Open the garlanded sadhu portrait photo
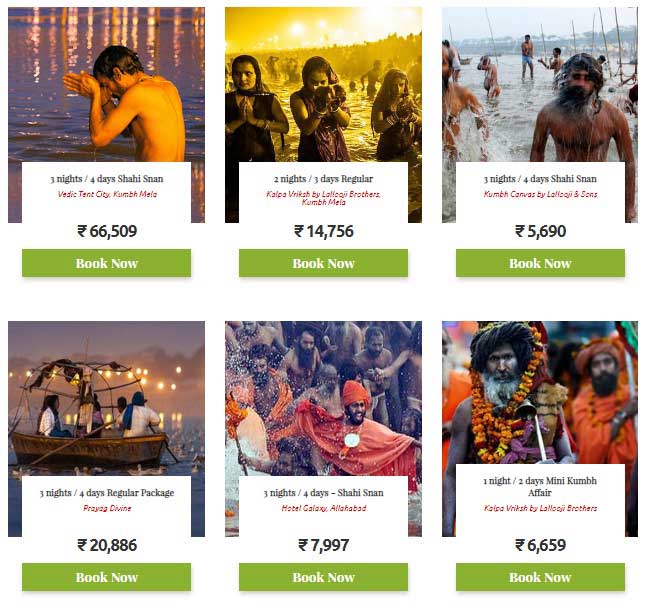This screenshot has width=645, height=607. pos(540,393)
